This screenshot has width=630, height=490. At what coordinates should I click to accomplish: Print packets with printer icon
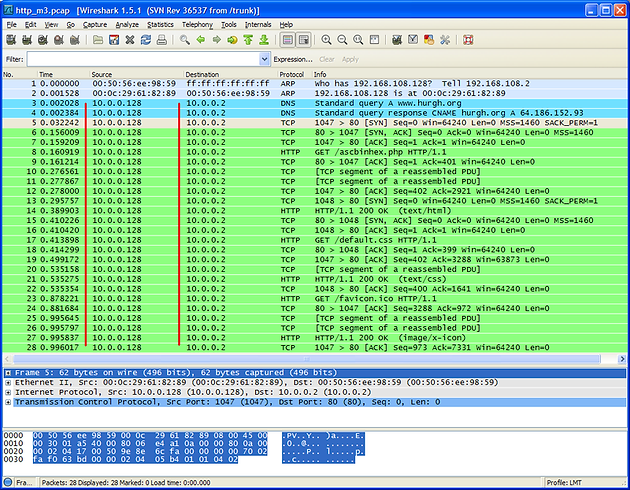pos(162,40)
